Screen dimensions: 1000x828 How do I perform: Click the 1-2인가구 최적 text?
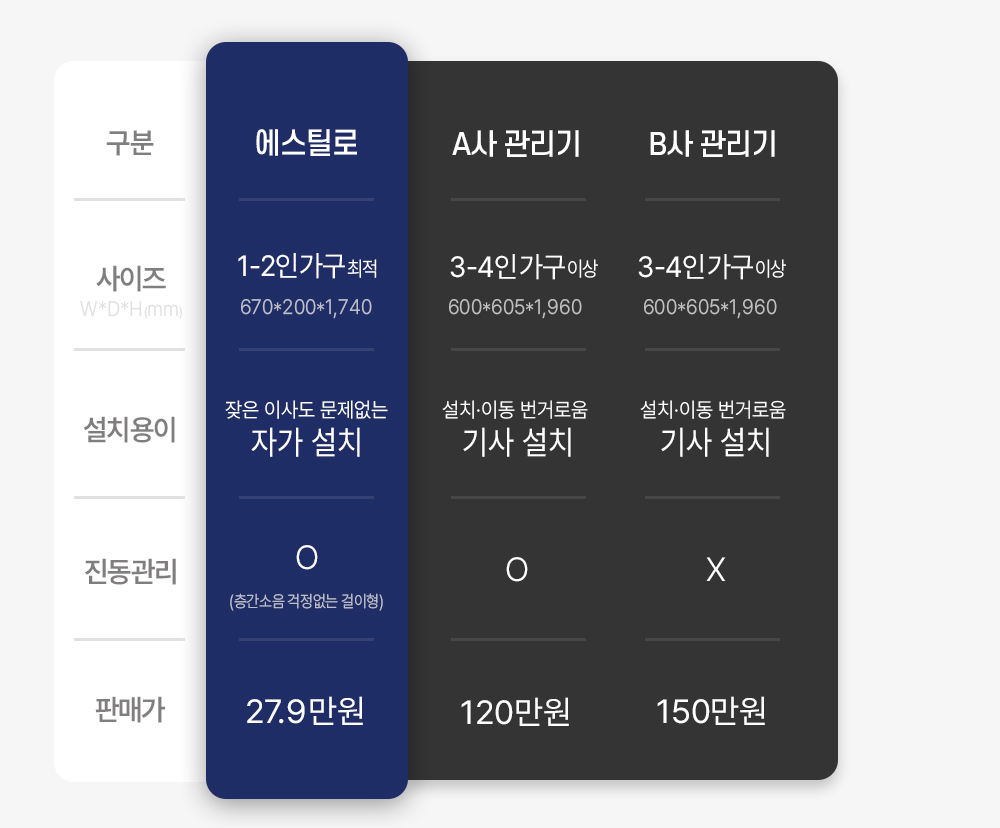click(306, 267)
